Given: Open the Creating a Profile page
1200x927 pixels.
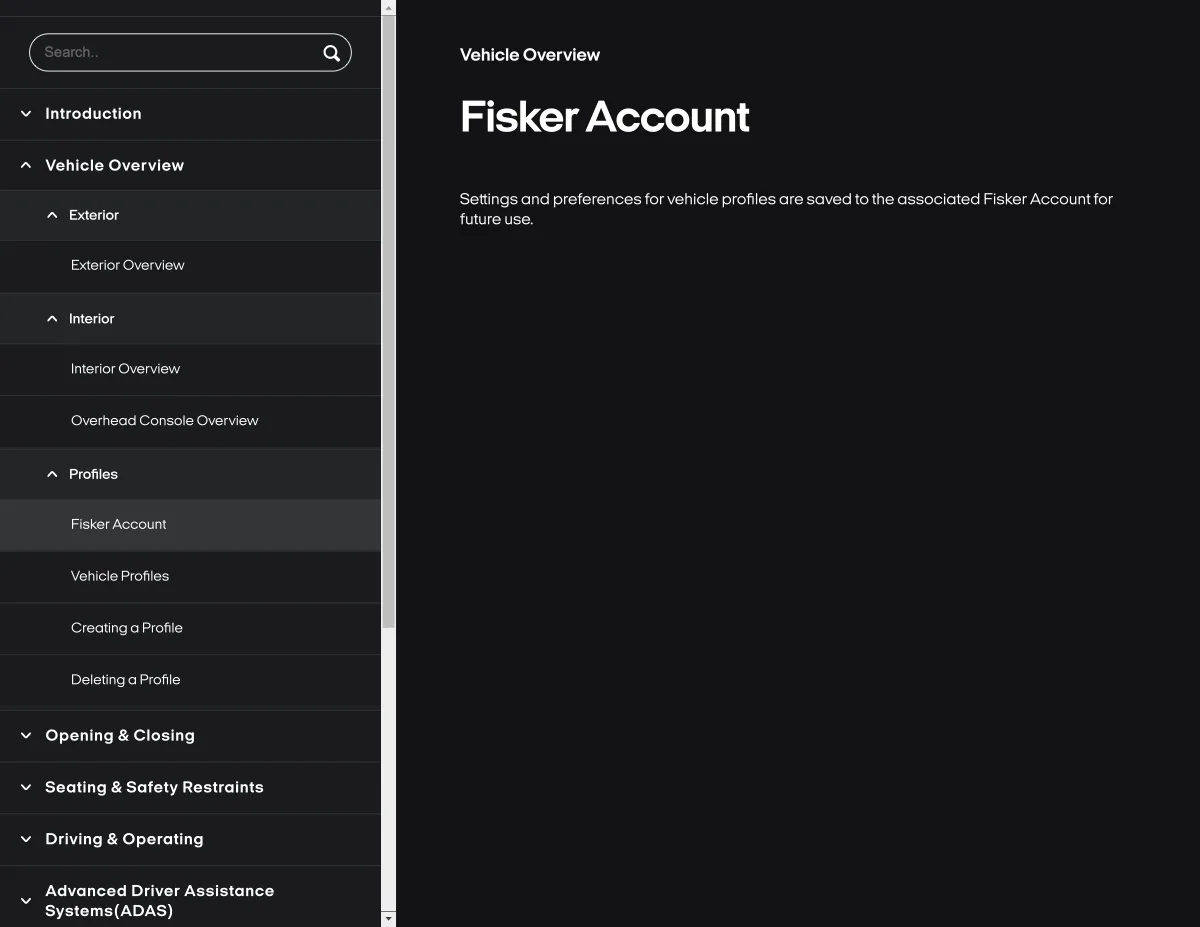Looking at the screenshot, I should tap(126, 628).
